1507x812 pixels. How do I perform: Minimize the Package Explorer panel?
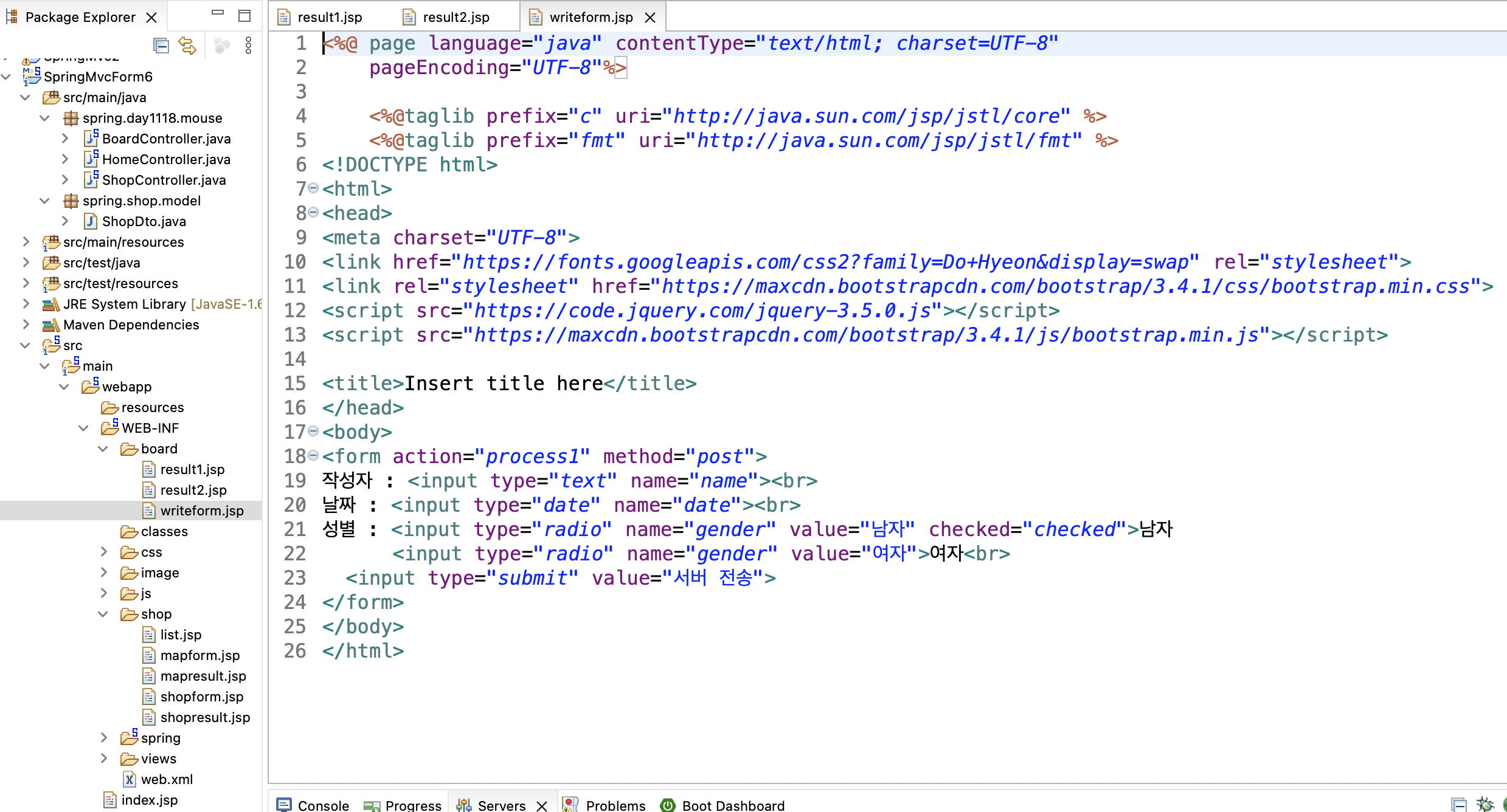point(218,13)
